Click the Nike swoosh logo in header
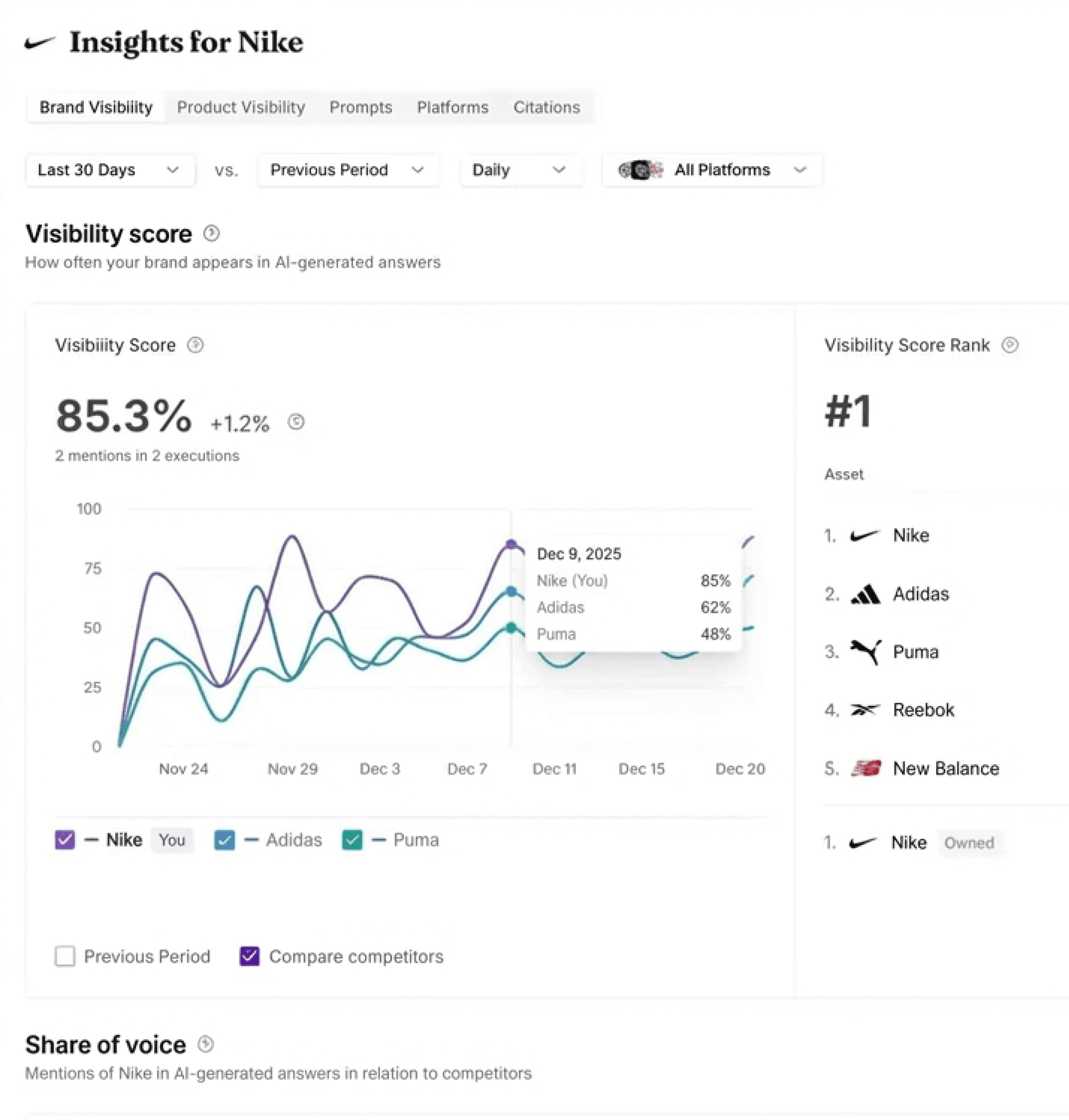The image size is (1069, 1120). point(40,43)
